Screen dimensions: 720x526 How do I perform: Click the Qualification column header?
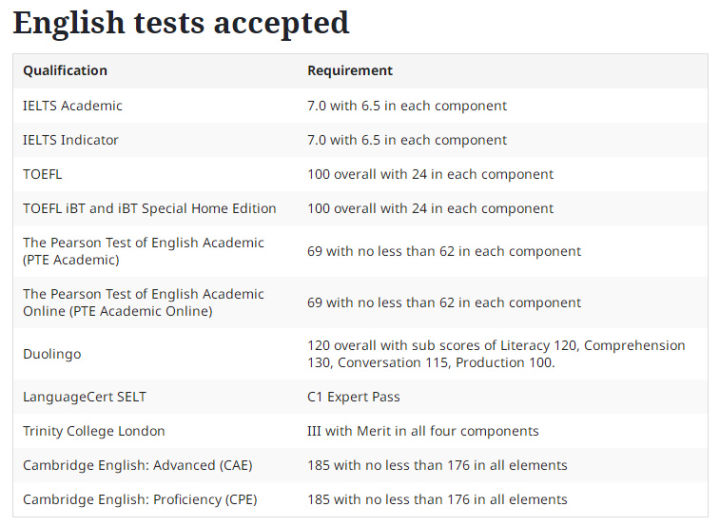coord(65,71)
